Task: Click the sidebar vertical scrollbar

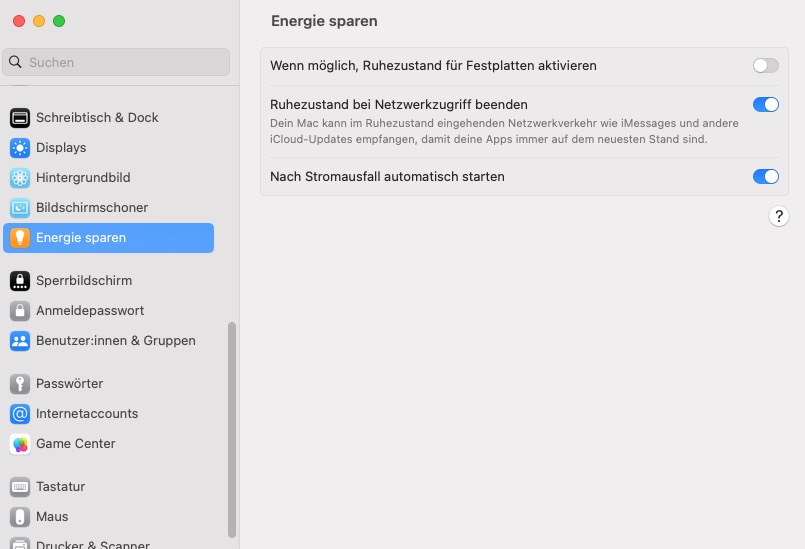Action: (232, 430)
